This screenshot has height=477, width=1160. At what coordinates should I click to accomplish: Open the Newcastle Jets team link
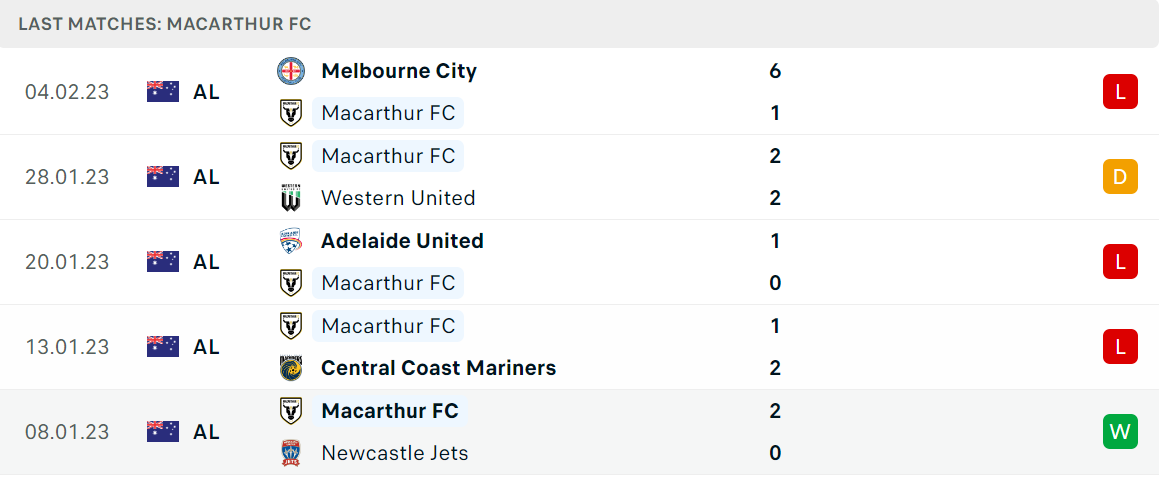[x=395, y=453]
